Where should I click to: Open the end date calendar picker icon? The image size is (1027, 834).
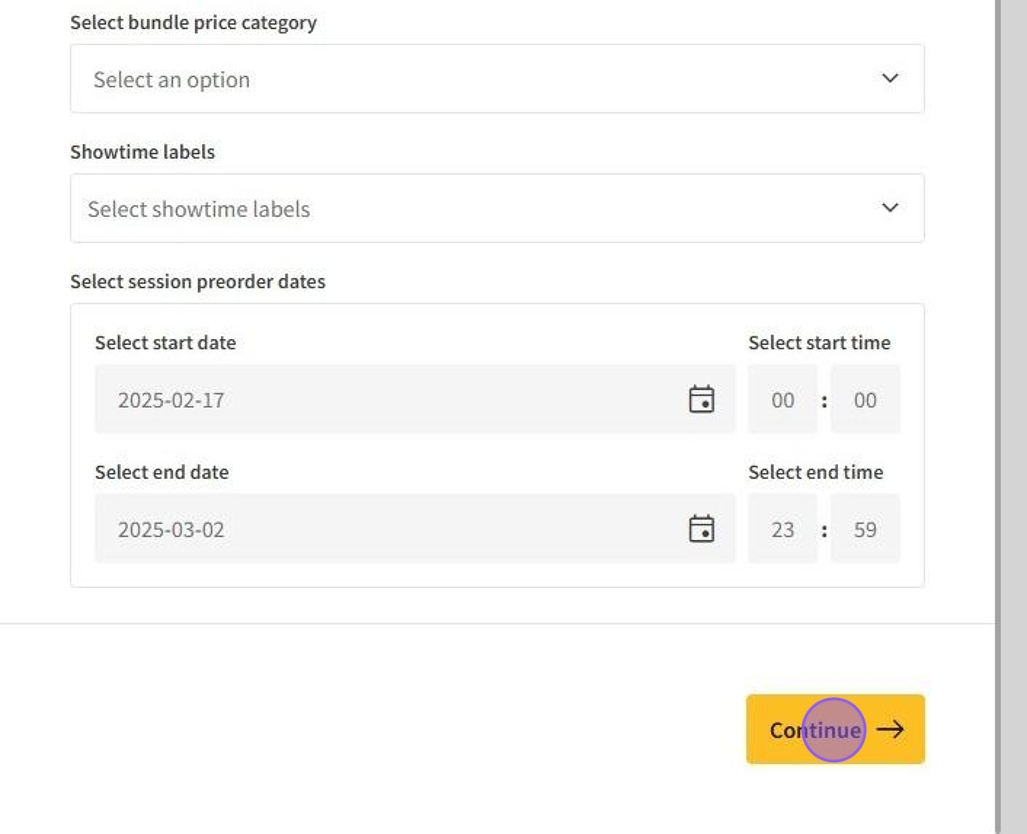(x=702, y=528)
